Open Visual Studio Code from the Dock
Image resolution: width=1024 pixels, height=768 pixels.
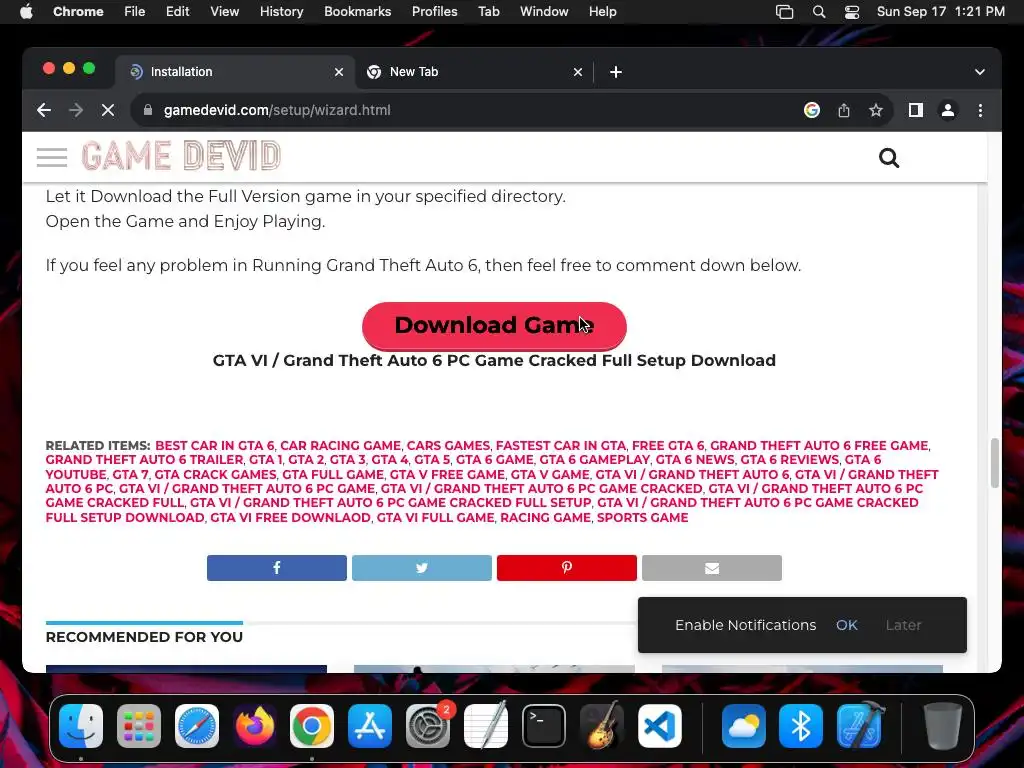(x=660, y=726)
